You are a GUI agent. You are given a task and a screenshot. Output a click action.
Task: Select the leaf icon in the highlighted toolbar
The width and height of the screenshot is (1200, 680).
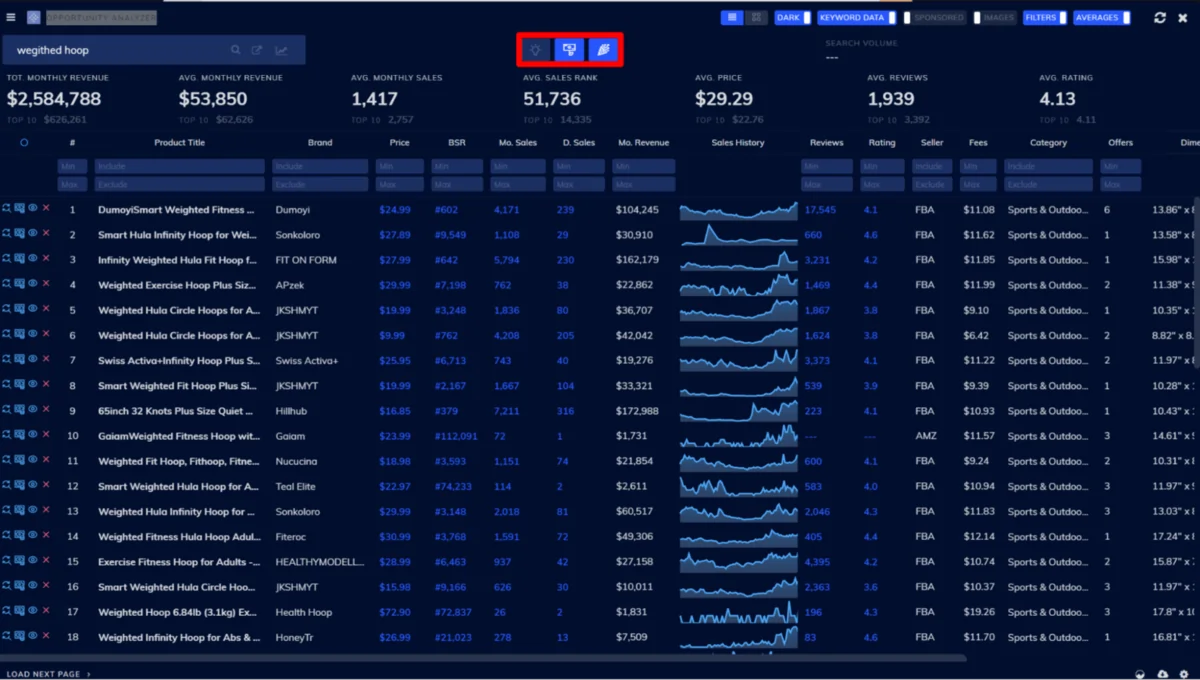(x=602, y=48)
